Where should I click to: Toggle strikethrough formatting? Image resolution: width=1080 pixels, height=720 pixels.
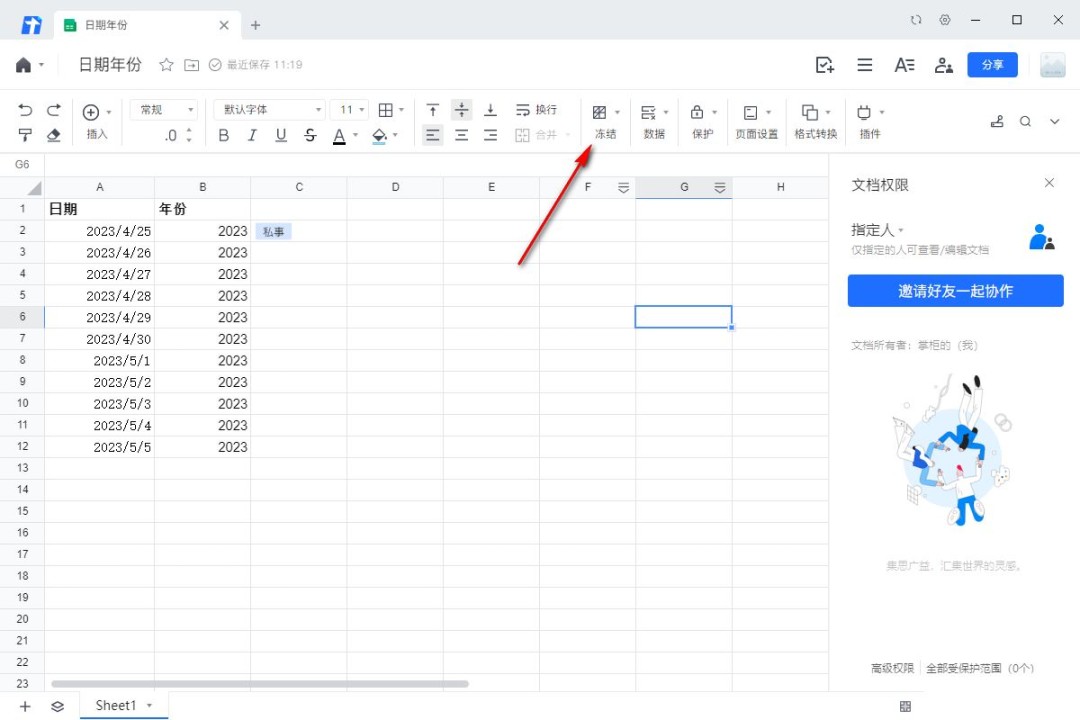[310, 135]
